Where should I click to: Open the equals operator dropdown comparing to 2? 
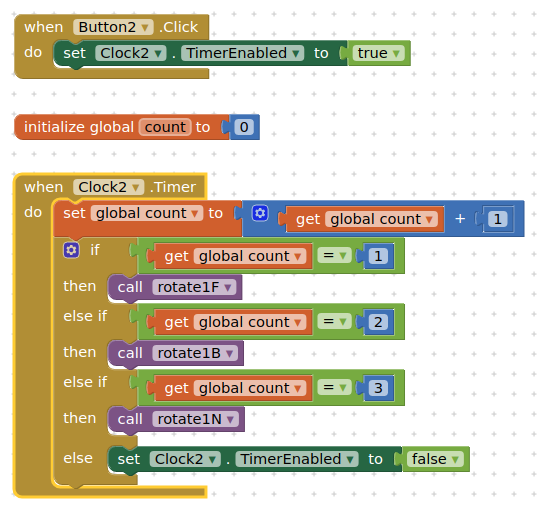tap(334, 322)
